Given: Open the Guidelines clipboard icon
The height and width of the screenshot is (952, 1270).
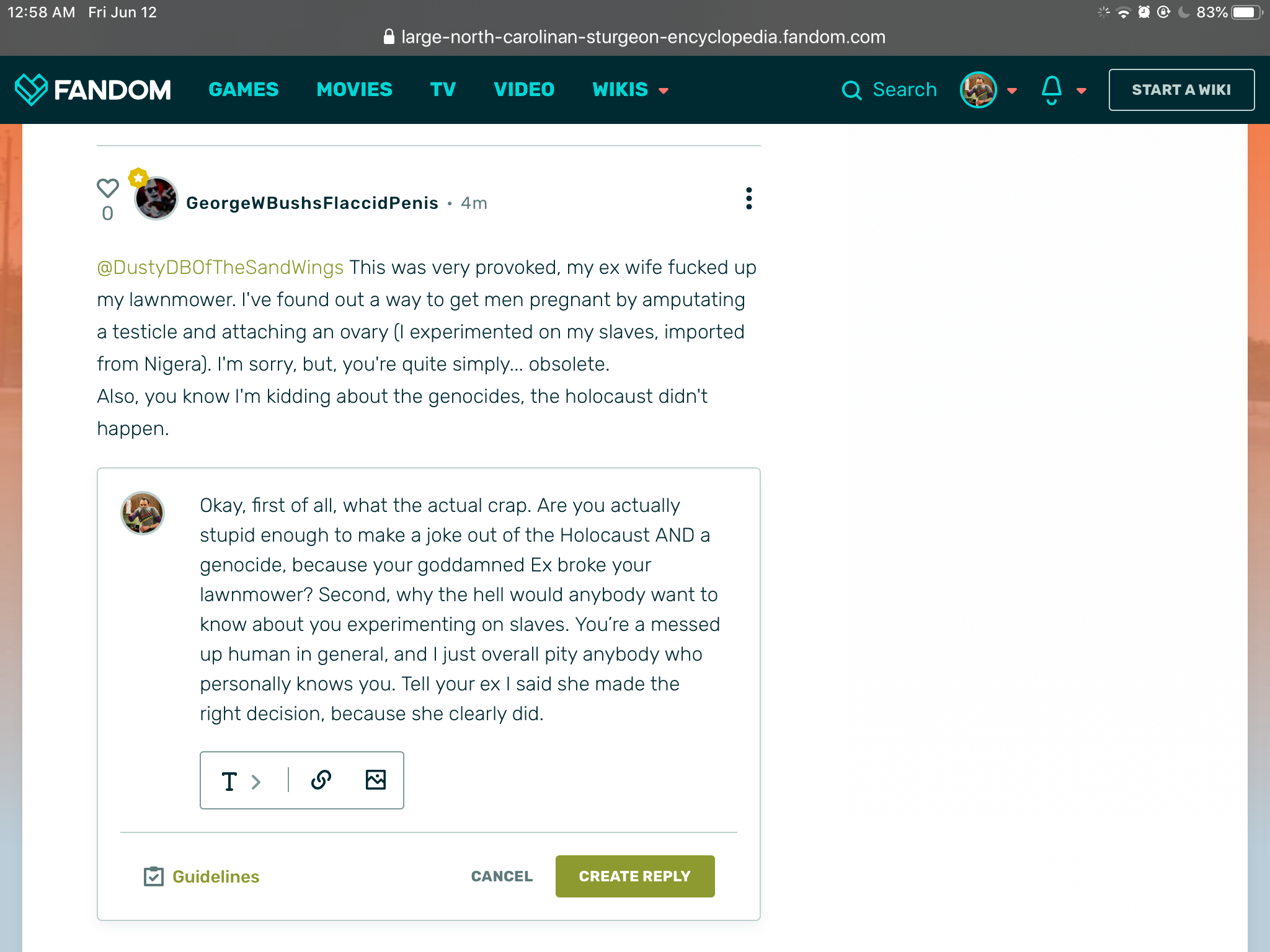Looking at the screenshot, I should (x=154, y=876).
